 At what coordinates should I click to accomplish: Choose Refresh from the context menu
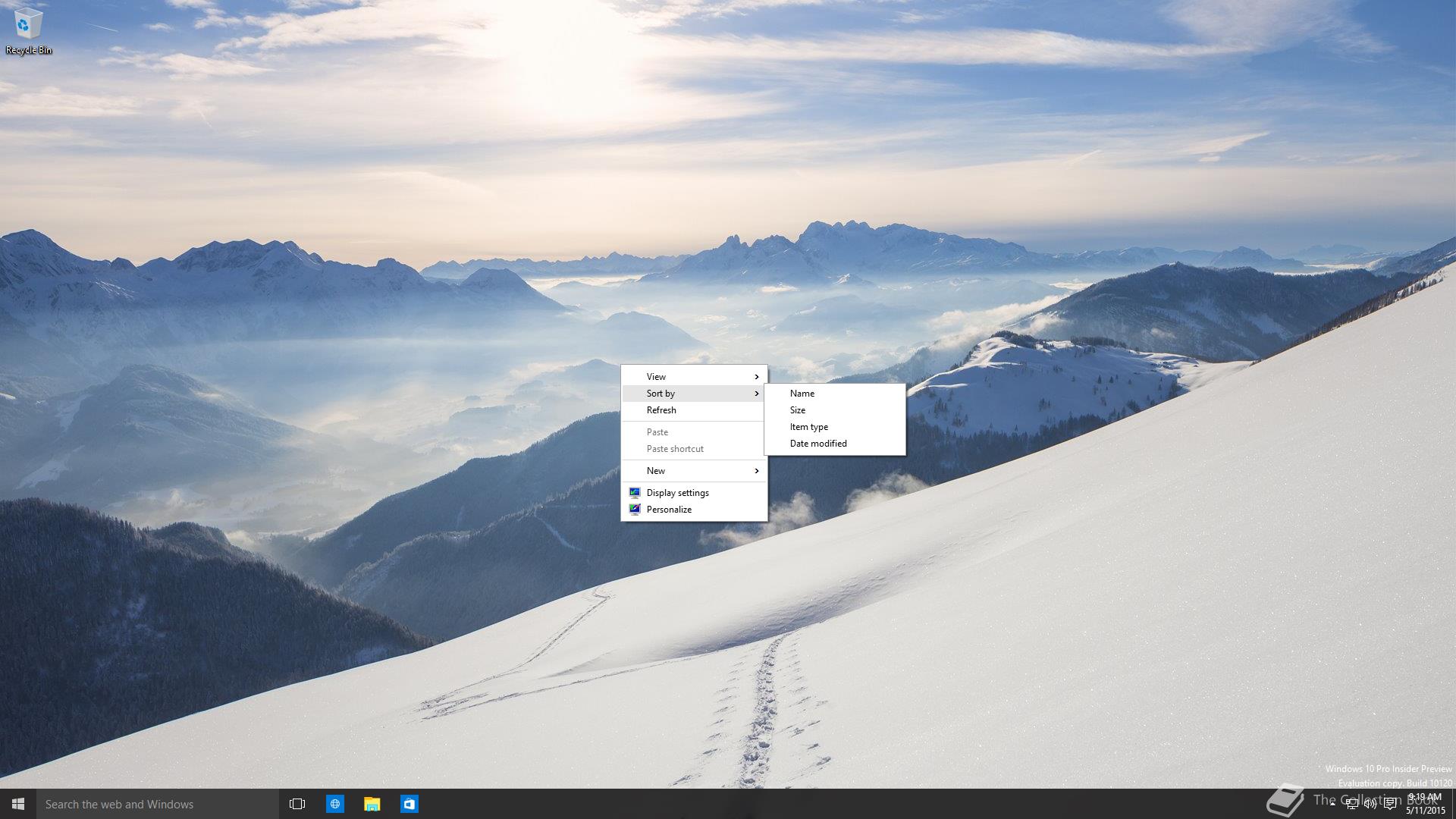click(694, 410)
